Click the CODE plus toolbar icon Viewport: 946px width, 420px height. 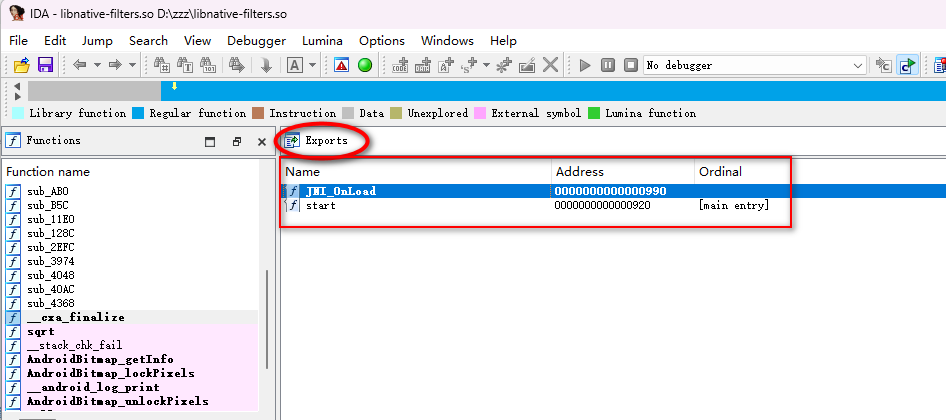pos(400,65)
